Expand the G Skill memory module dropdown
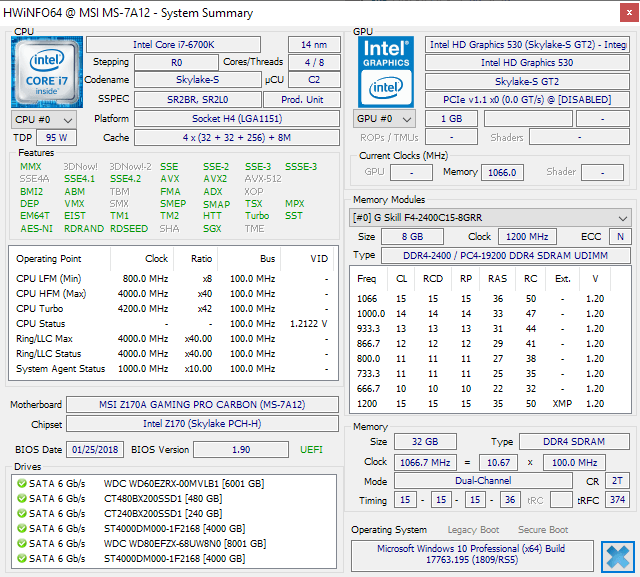 (490, 217)
